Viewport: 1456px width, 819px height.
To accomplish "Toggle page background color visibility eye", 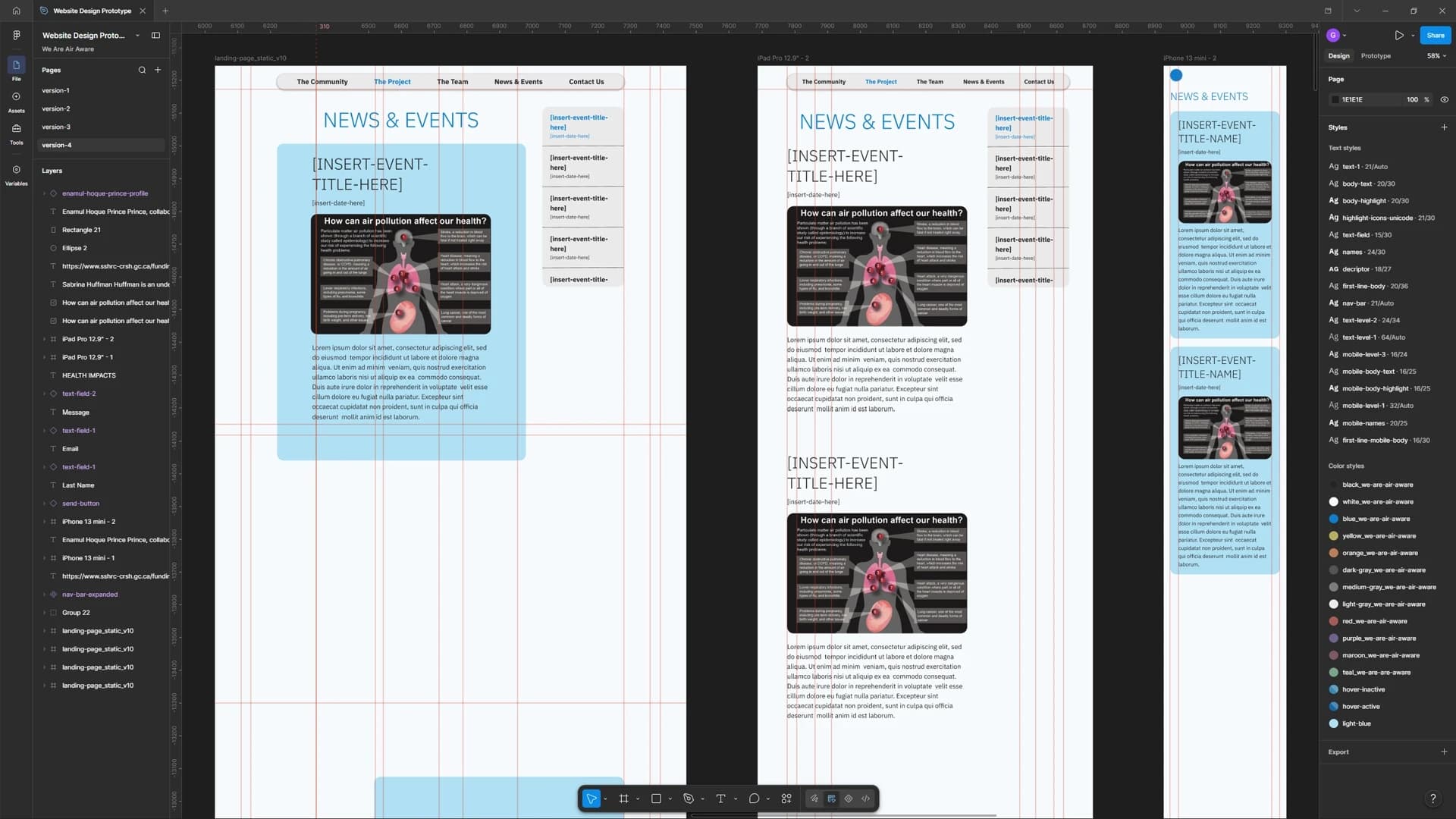I will (x=1444, y=99).
